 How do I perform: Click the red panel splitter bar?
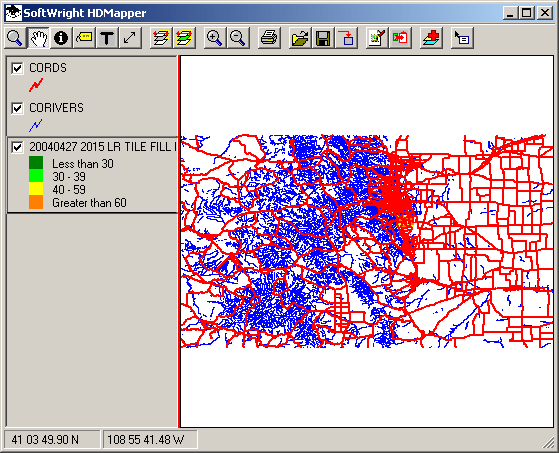coord(178,241)
